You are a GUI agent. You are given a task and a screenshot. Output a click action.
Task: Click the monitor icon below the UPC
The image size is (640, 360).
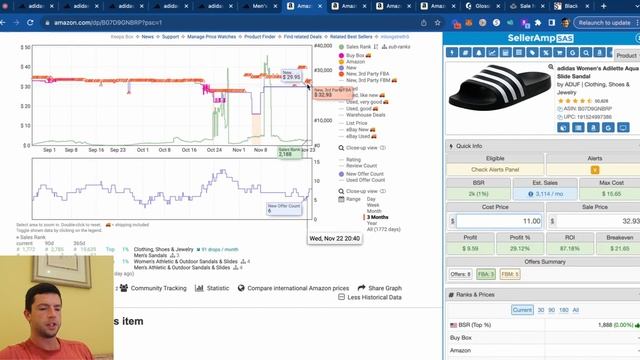pos(623,127)
